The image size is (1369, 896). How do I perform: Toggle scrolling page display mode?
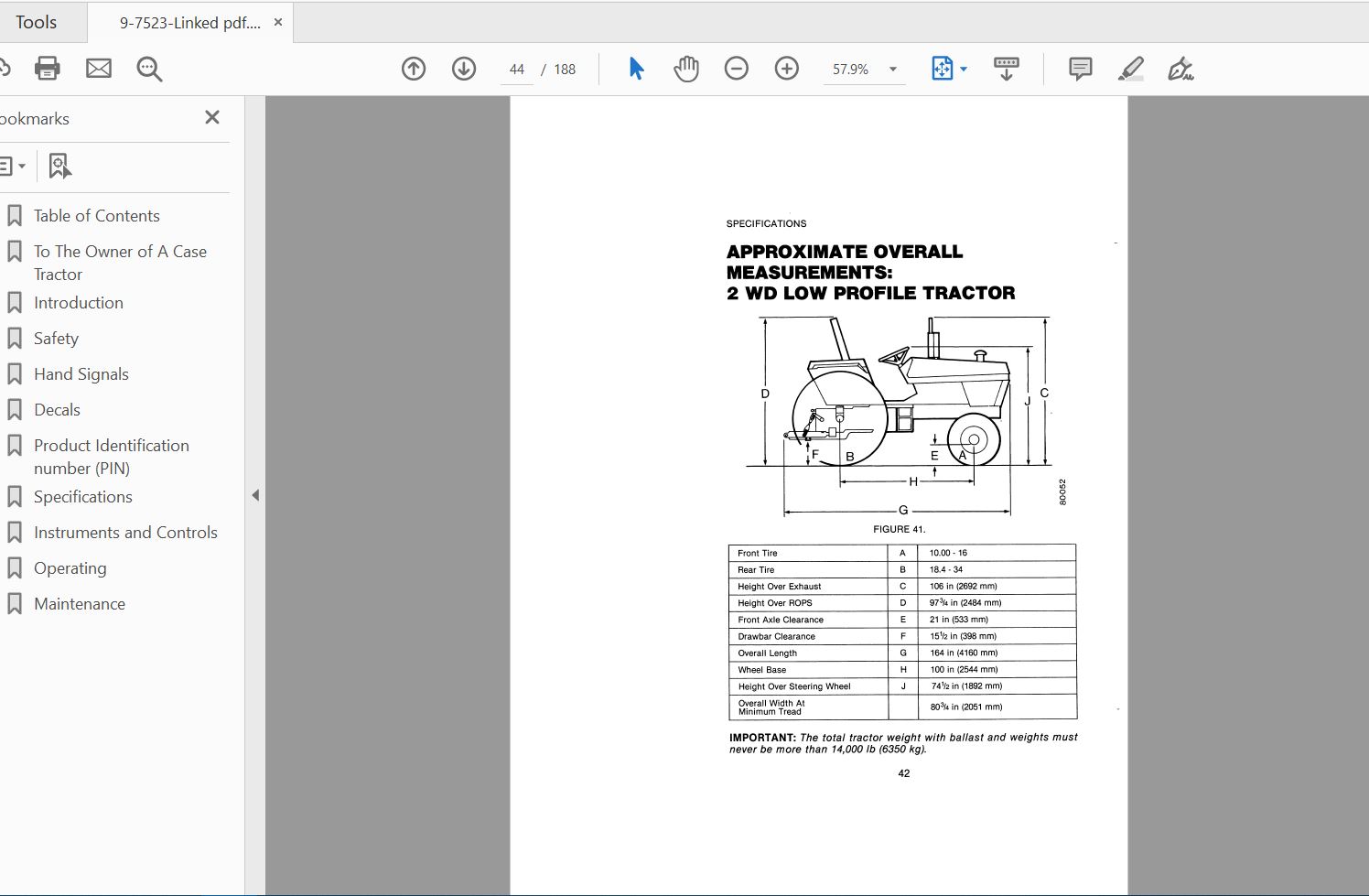(x=1006, y=68)
